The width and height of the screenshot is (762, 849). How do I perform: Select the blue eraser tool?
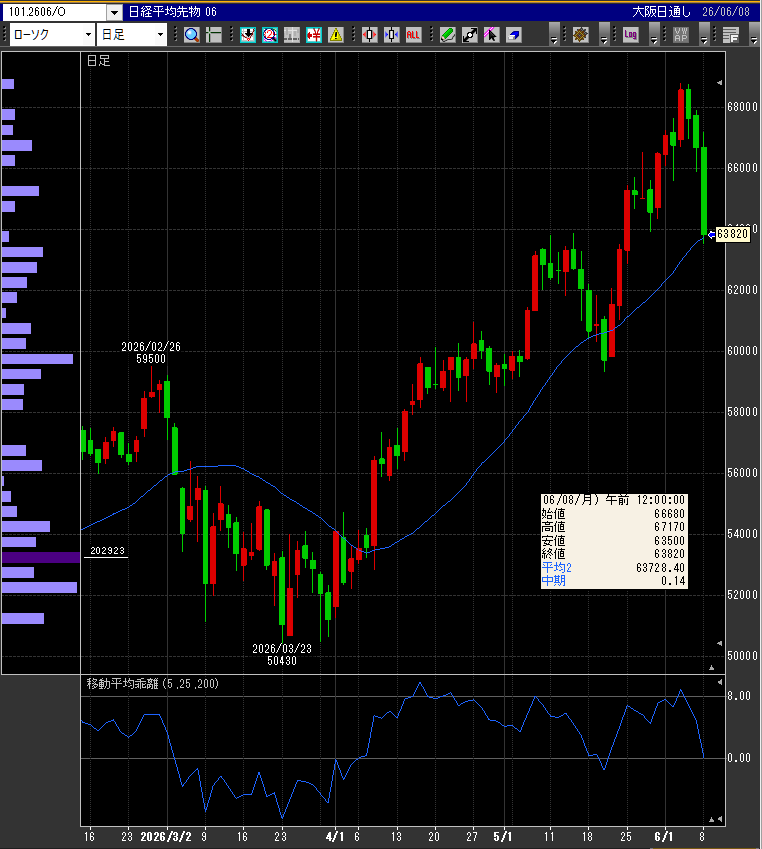(513, 35)
